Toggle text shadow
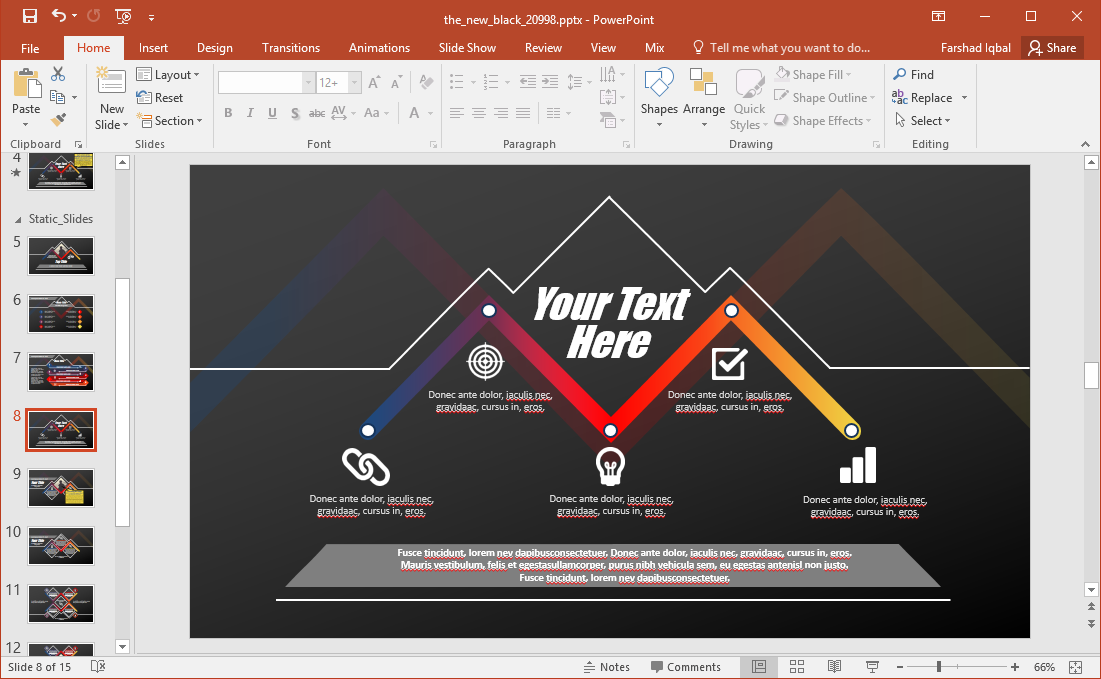The image size is (1101, 679). coord(295,113)
